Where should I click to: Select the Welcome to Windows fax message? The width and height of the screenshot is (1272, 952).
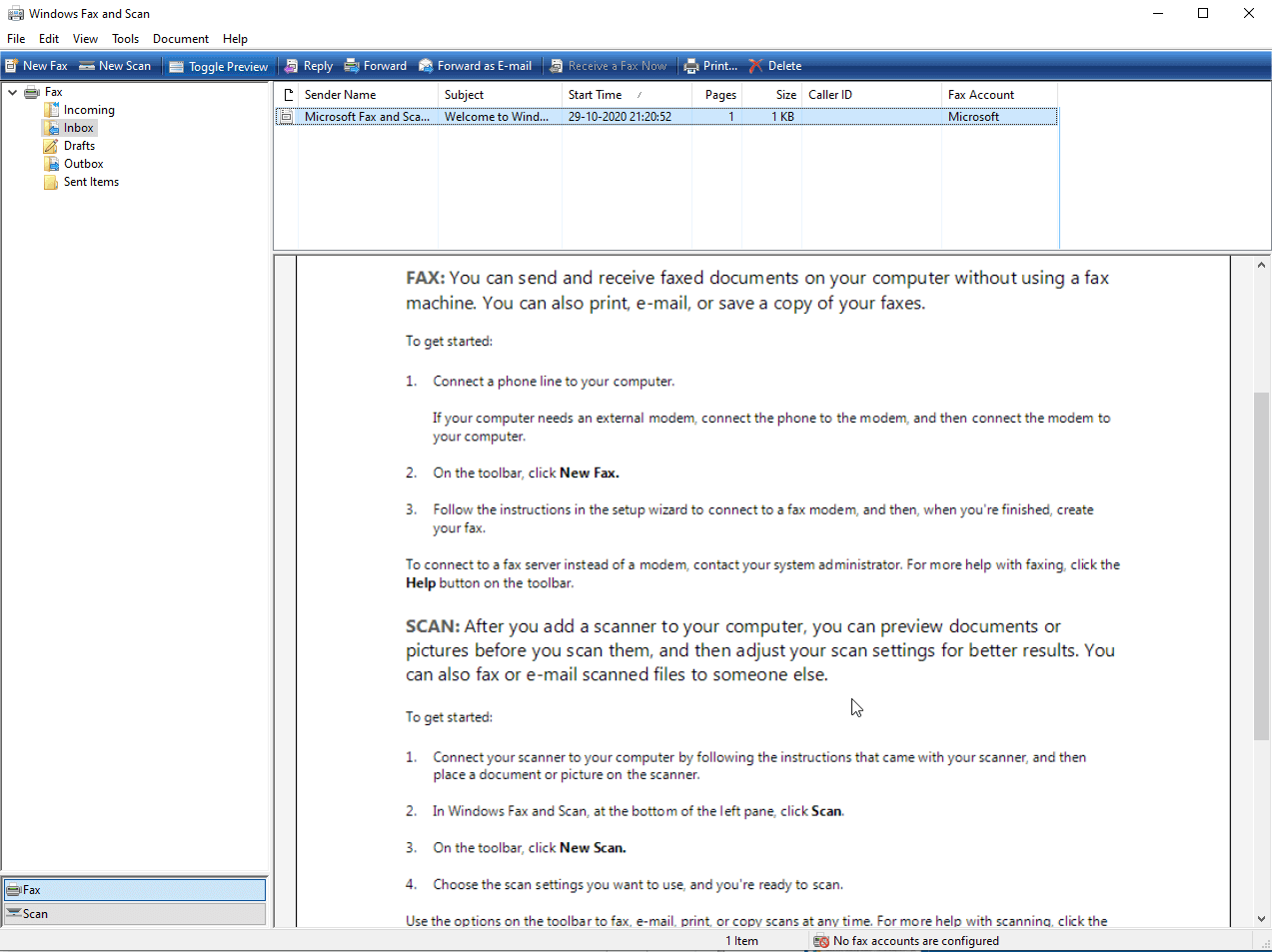click(x=500, y=116)
